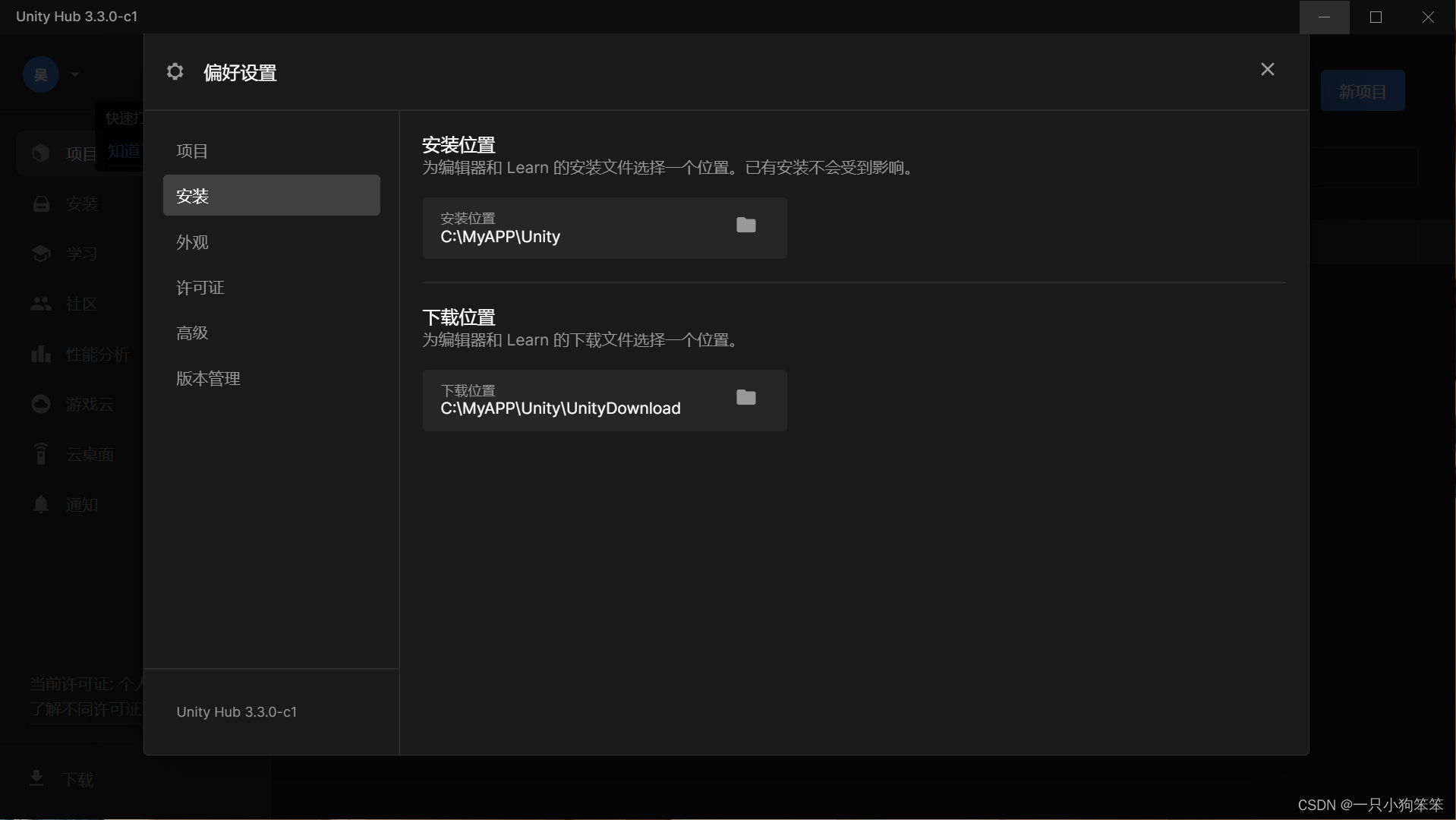Open 安装 in the Hub sidebar
The image size is (1456, 820).
click(x=81, y=203)
